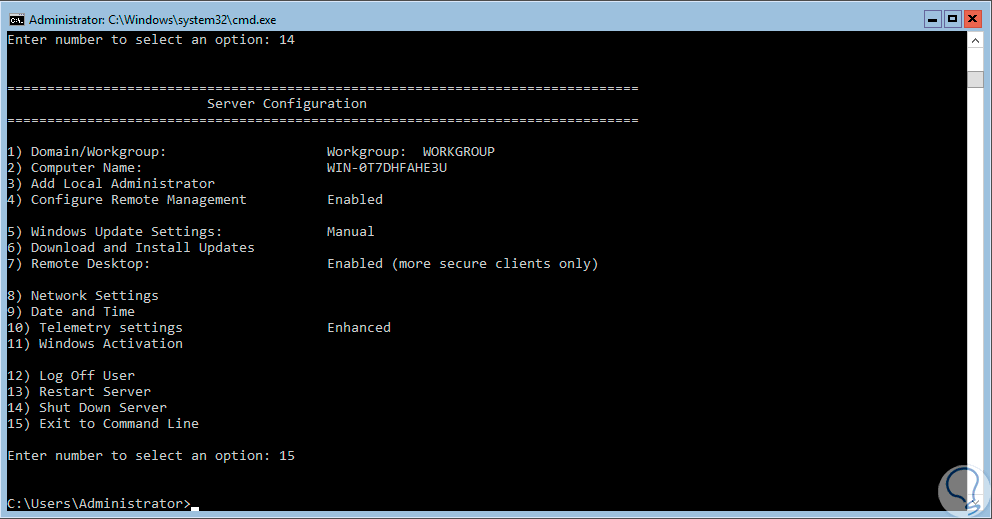This screenshot has width=992, height=519.
Task: Select the Telemetry settings entry
Action: tap(94, 328)
